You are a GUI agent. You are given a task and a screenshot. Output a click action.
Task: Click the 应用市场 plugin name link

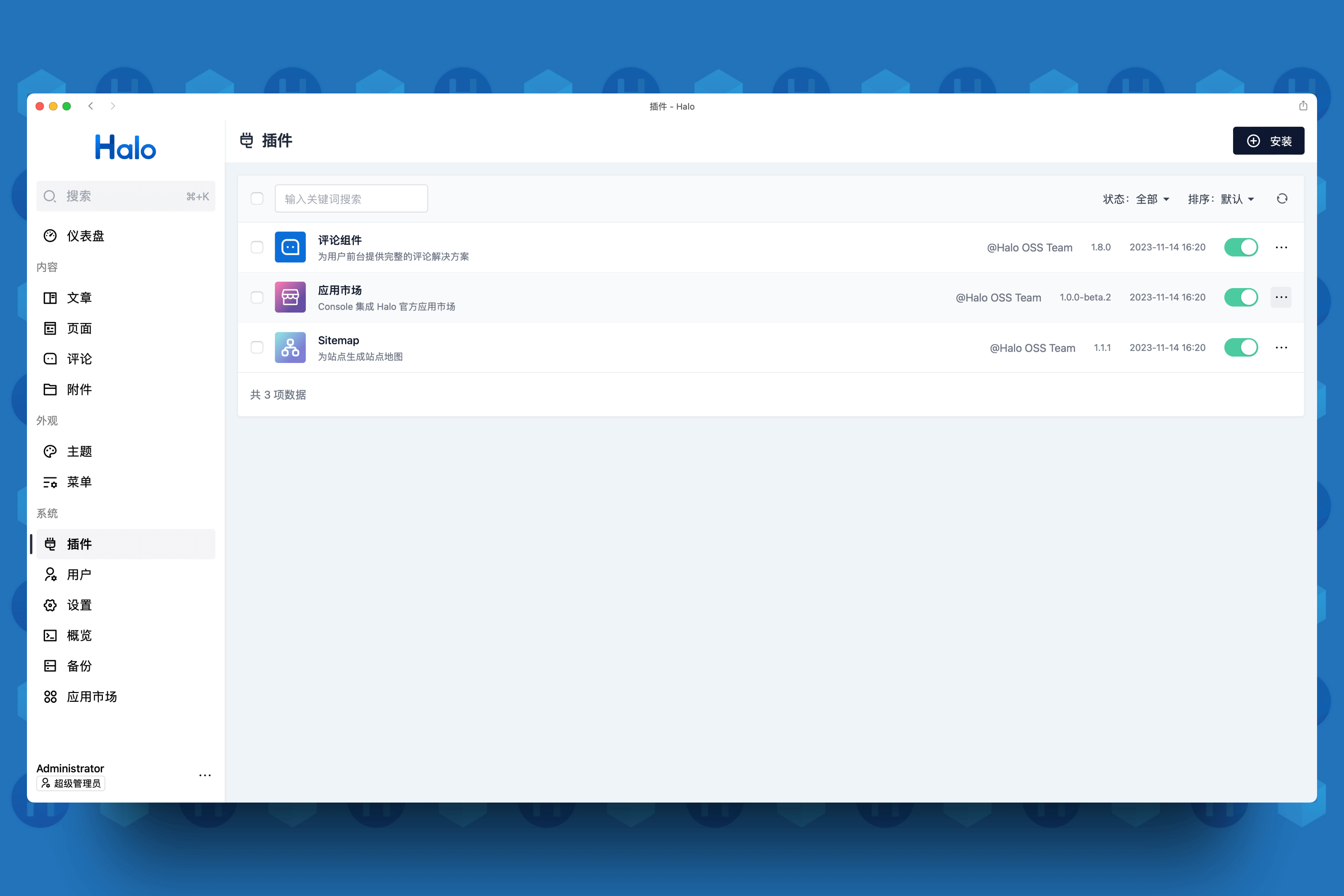(x=339, y=290)
